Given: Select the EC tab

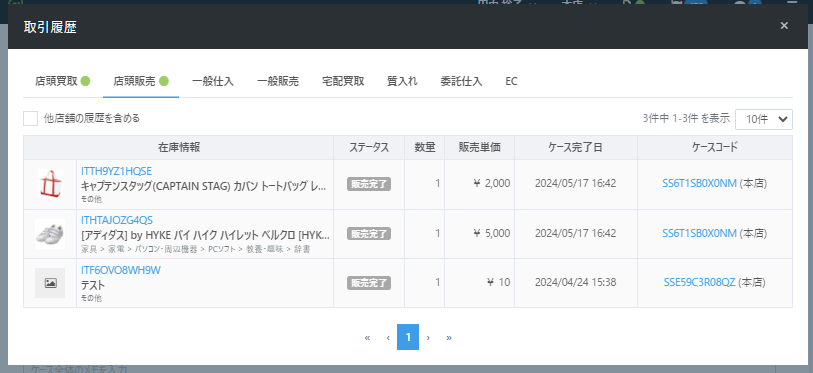Looking at the screenshot, I should [x=511, y=81].
